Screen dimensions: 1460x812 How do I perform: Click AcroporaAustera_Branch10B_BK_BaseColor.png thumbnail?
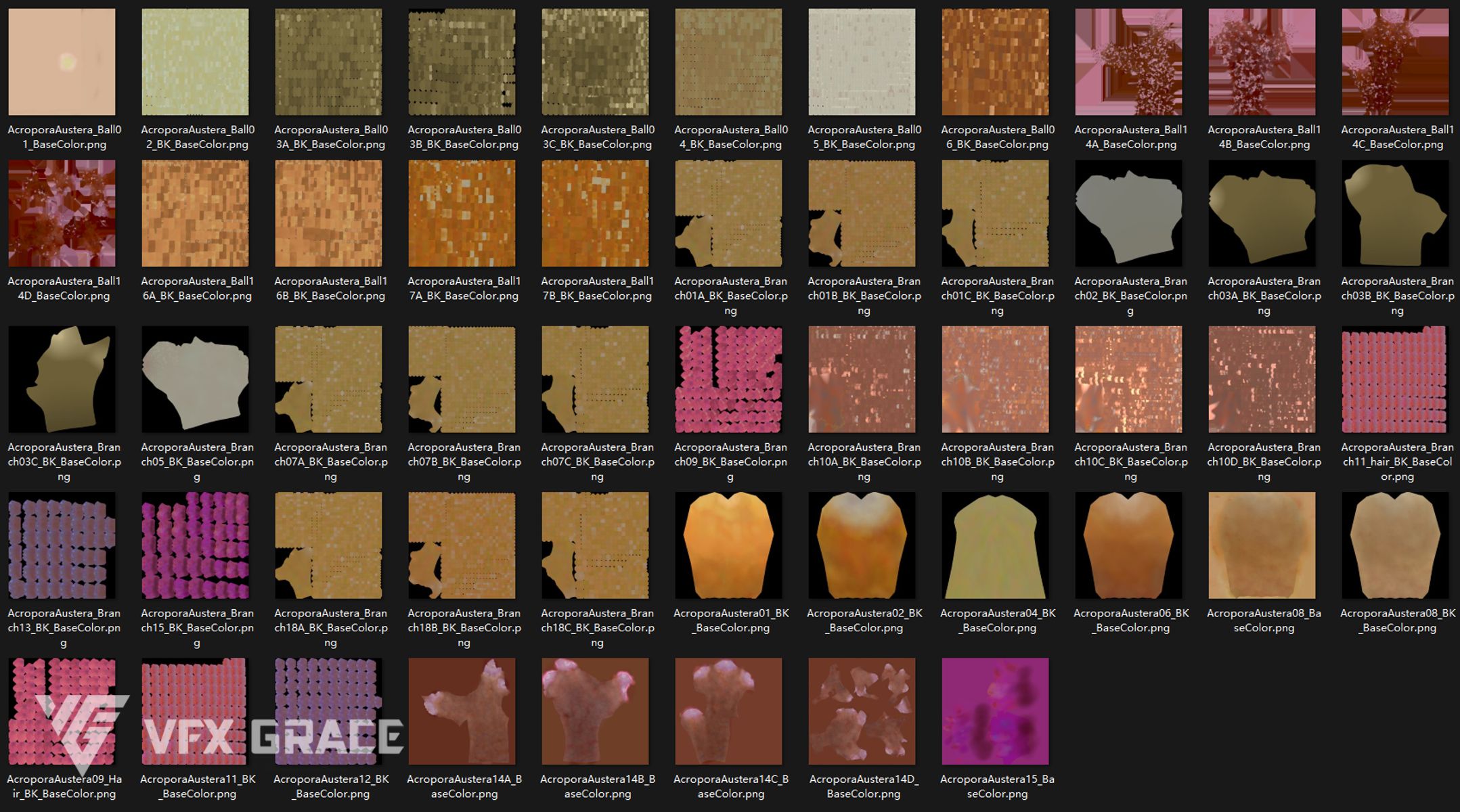[995, 379]
